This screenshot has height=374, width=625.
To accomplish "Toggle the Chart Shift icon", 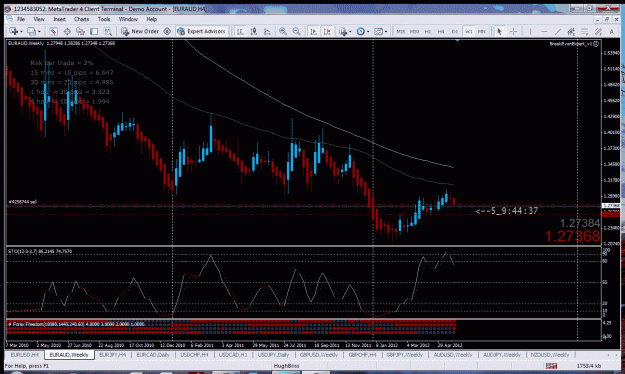I will click(327, 31).
